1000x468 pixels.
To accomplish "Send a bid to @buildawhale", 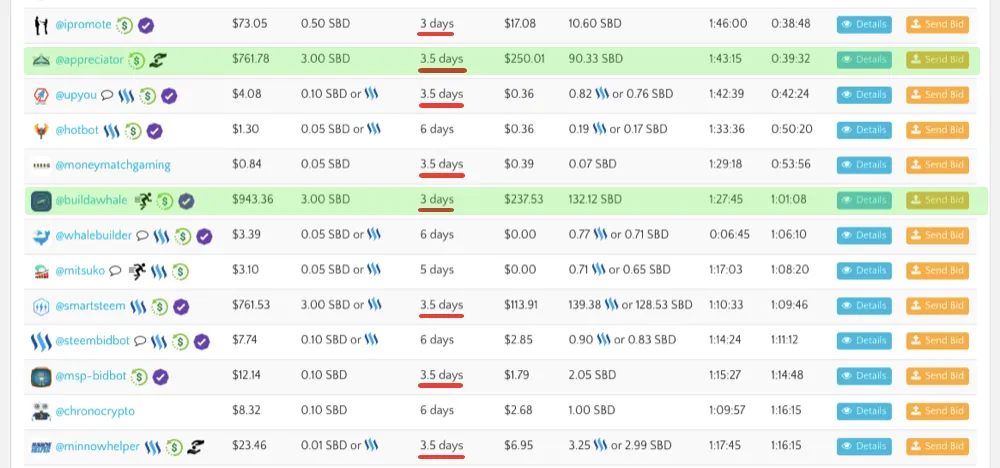I will (x=938, y=200).
